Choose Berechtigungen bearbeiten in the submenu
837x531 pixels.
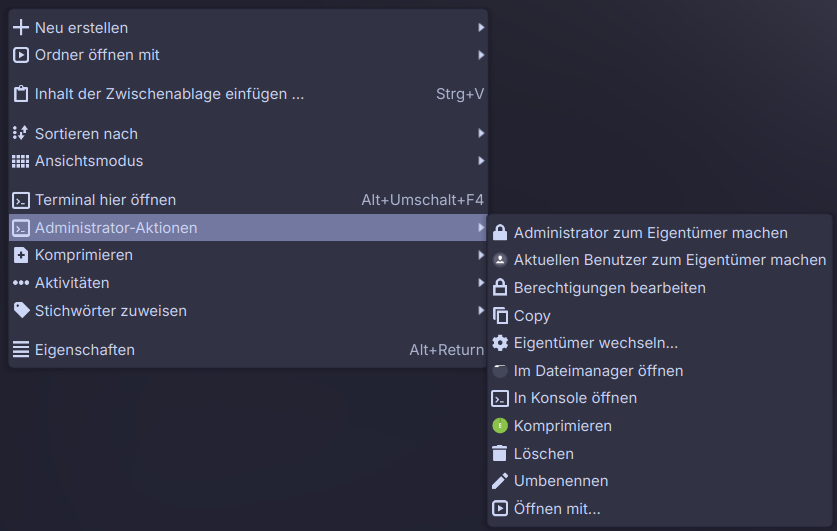click(x=609, y=288)
